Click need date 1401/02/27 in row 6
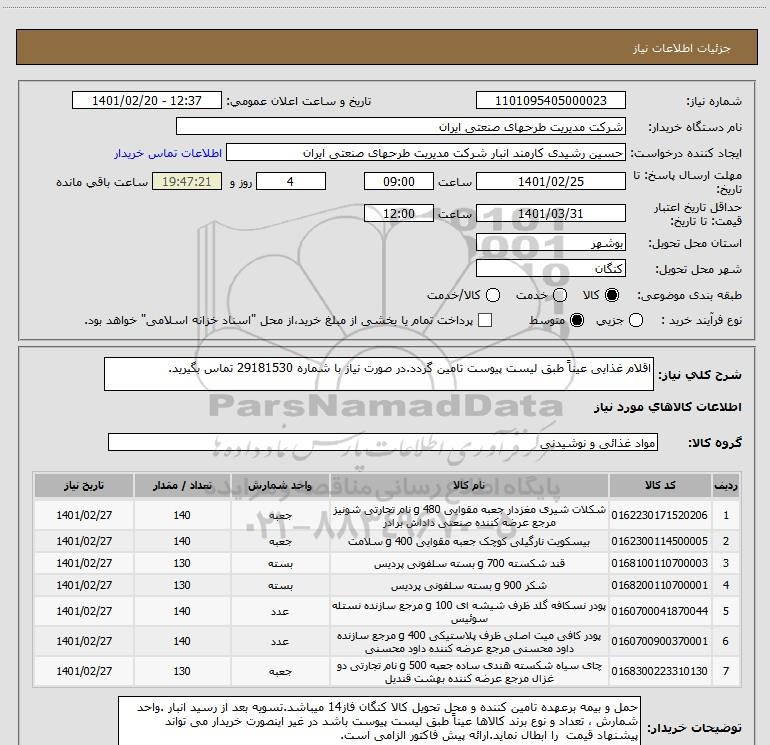Viewport: 770px width, 745px height. (84, 641)
